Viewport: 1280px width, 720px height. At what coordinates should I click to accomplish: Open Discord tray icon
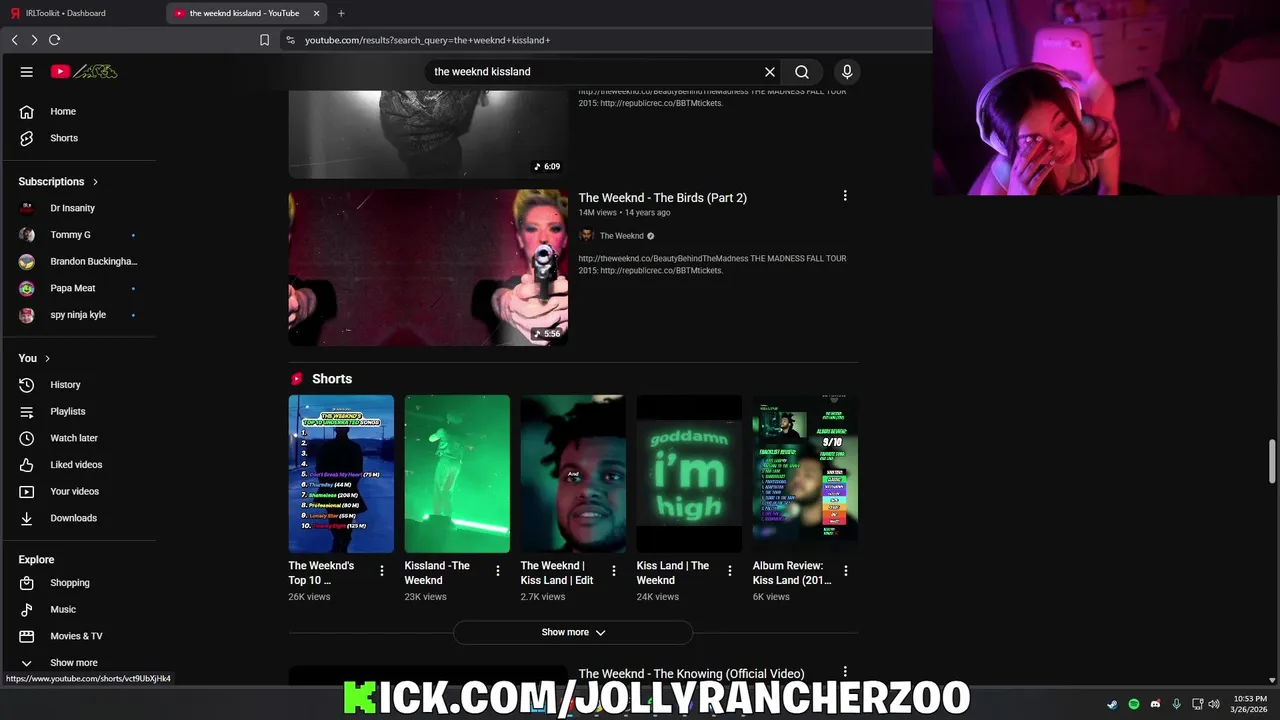point(1155,704)
